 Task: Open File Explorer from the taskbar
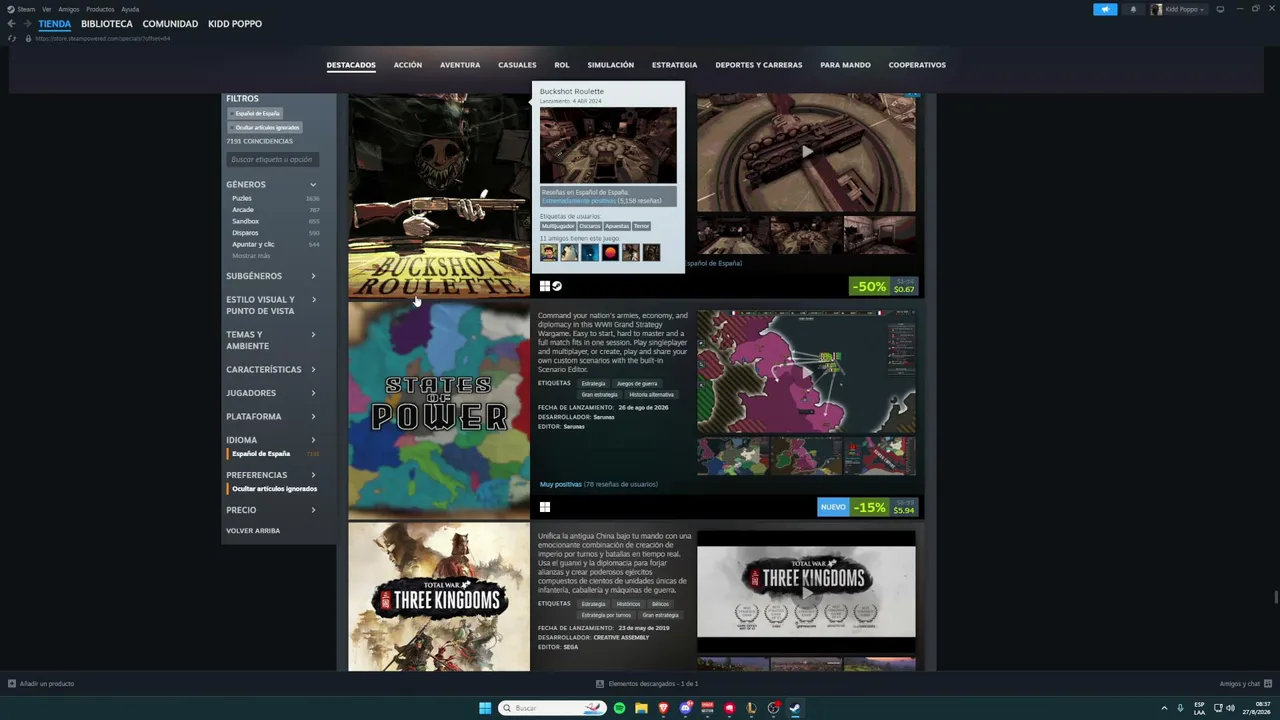click(641, 708)
